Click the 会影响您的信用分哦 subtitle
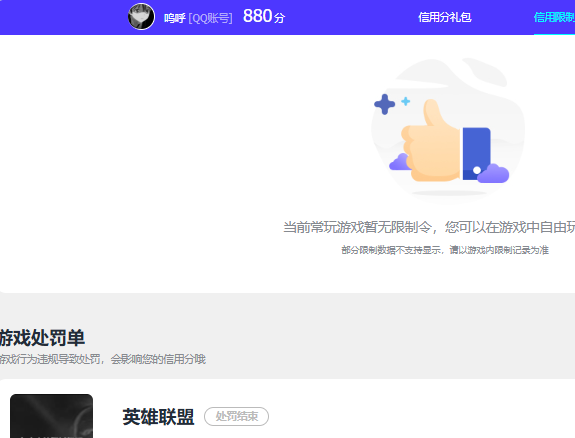Viewport: 575px width, 438px height. tap(158, 359)
